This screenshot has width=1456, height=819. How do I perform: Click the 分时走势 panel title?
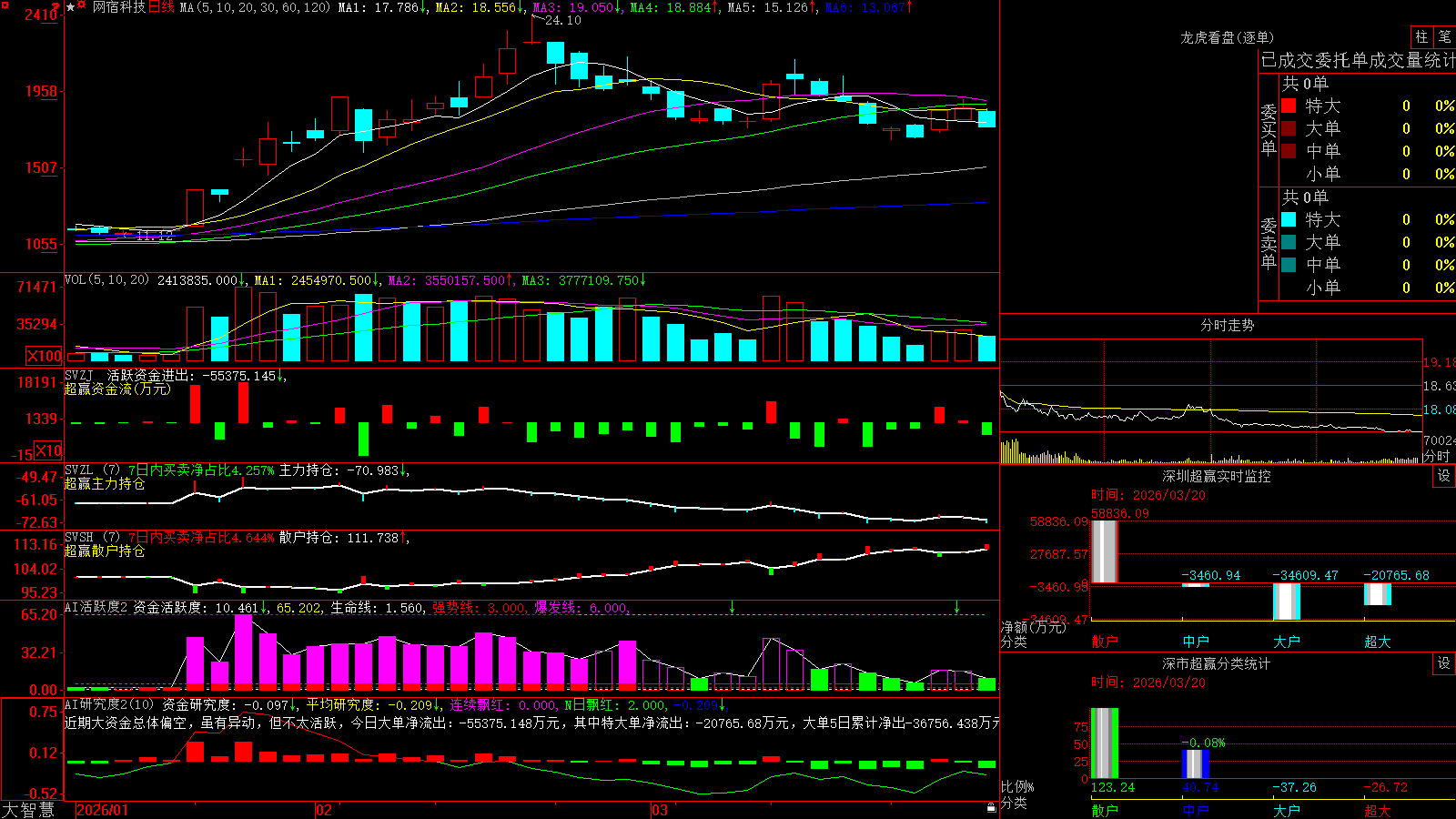tap(1227, 325)
